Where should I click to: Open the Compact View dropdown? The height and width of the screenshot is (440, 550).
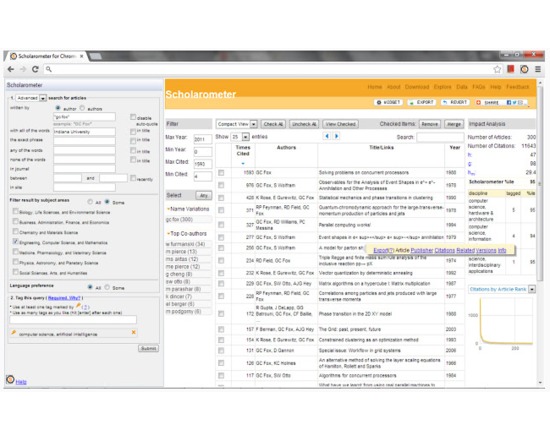237,124
